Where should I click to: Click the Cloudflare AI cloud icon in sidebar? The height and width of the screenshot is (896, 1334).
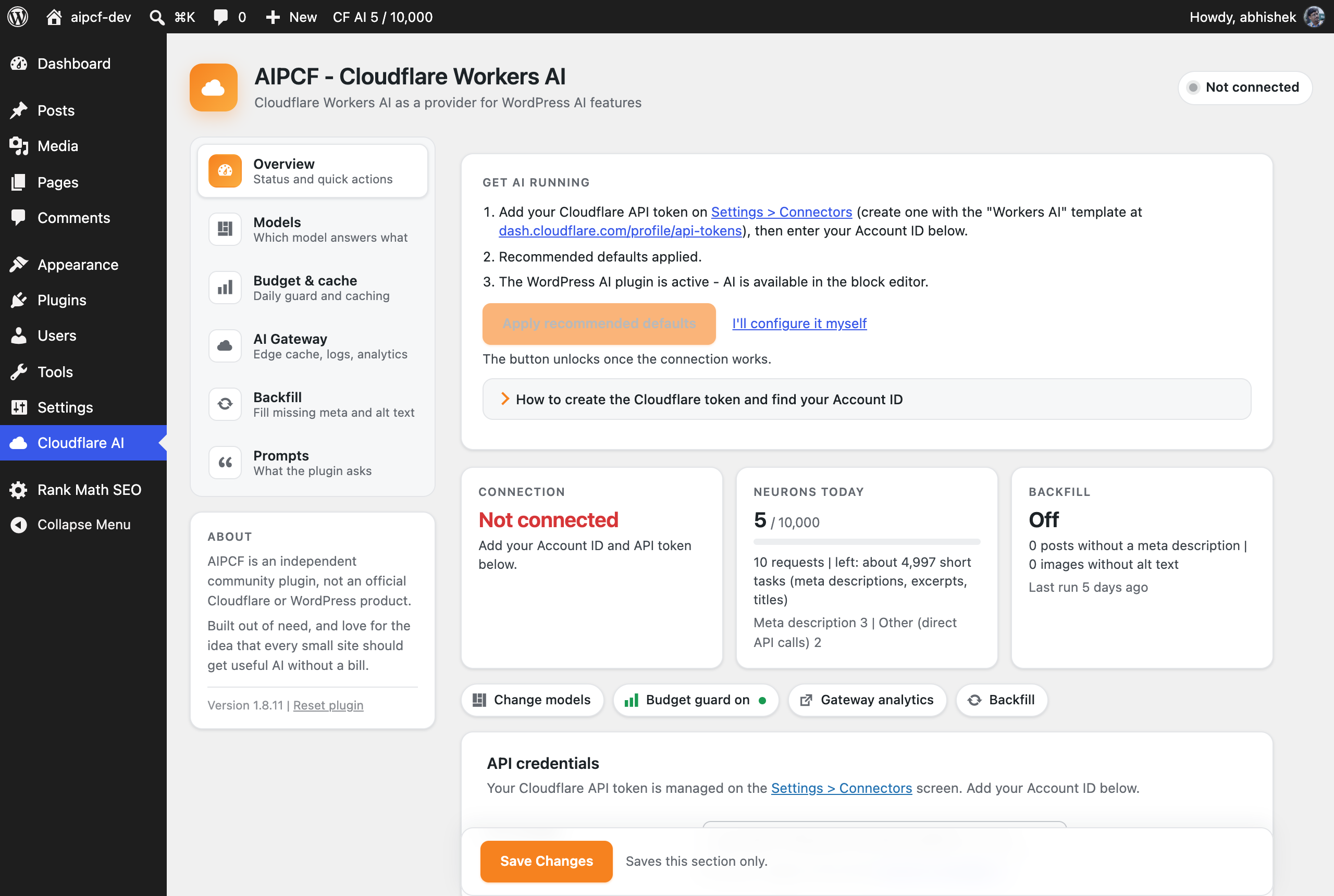tap(19, 443)
